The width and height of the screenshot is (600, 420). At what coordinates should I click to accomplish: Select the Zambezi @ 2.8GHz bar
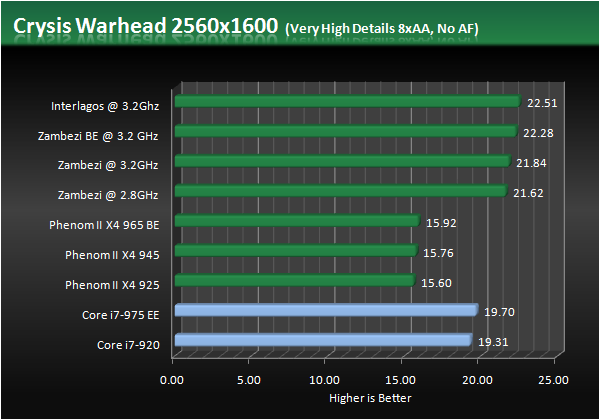341,190
